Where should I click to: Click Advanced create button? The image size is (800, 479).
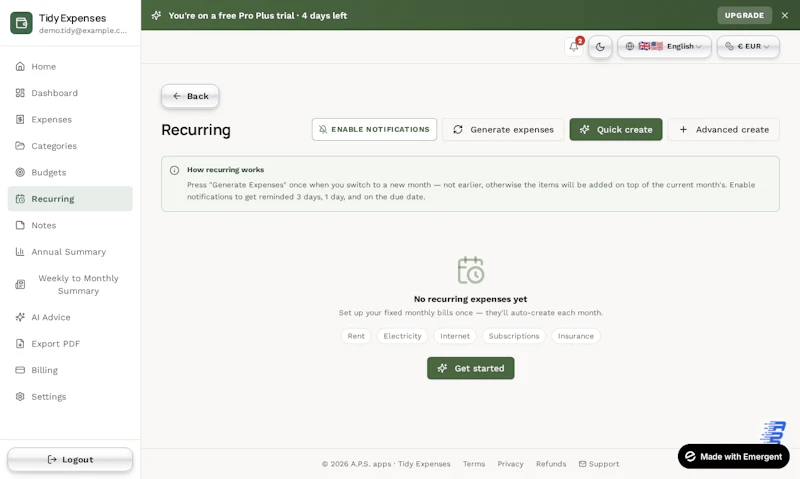(723, 130)
